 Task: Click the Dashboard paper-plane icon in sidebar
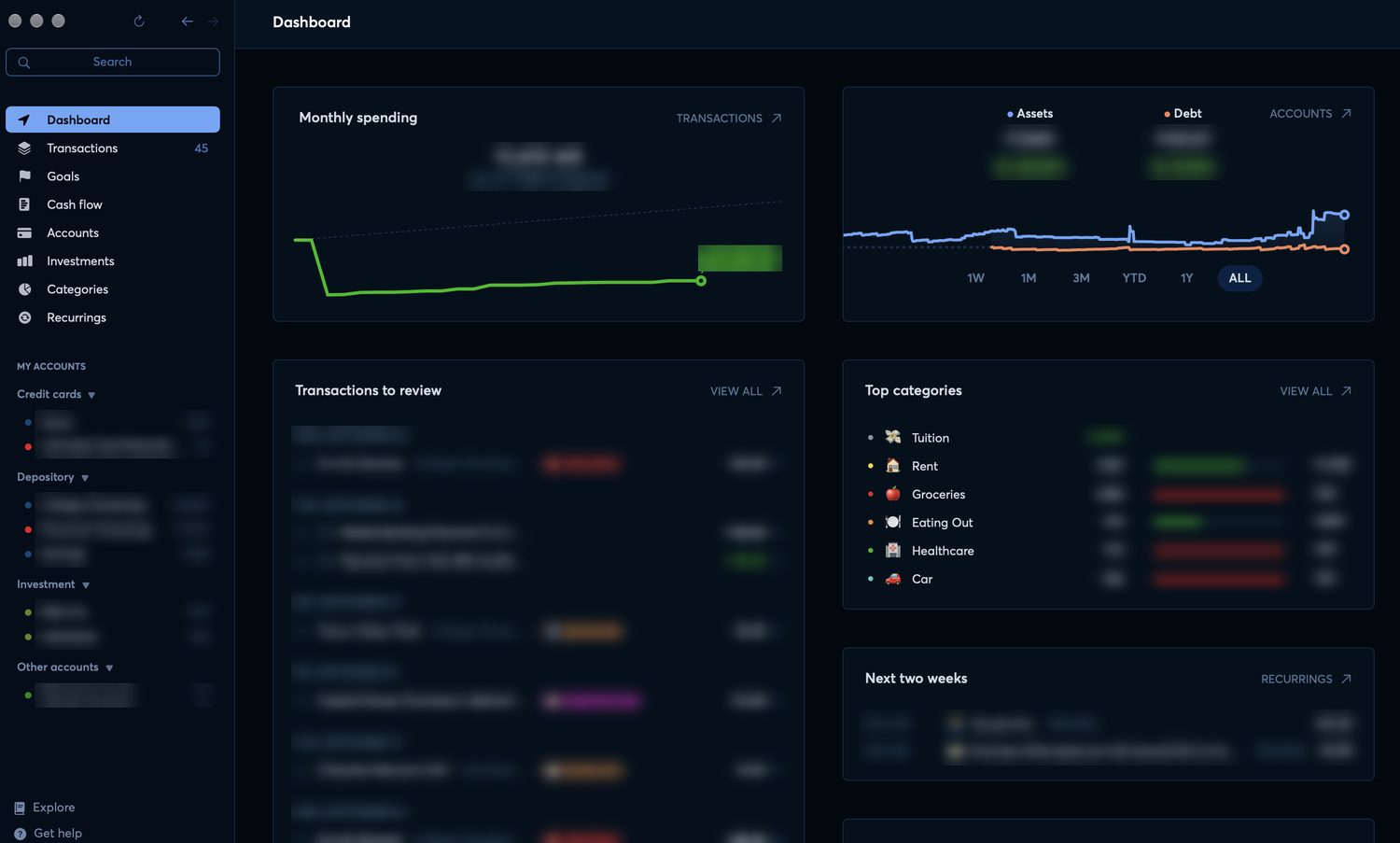pyautogui.click(x=24, y=119)
